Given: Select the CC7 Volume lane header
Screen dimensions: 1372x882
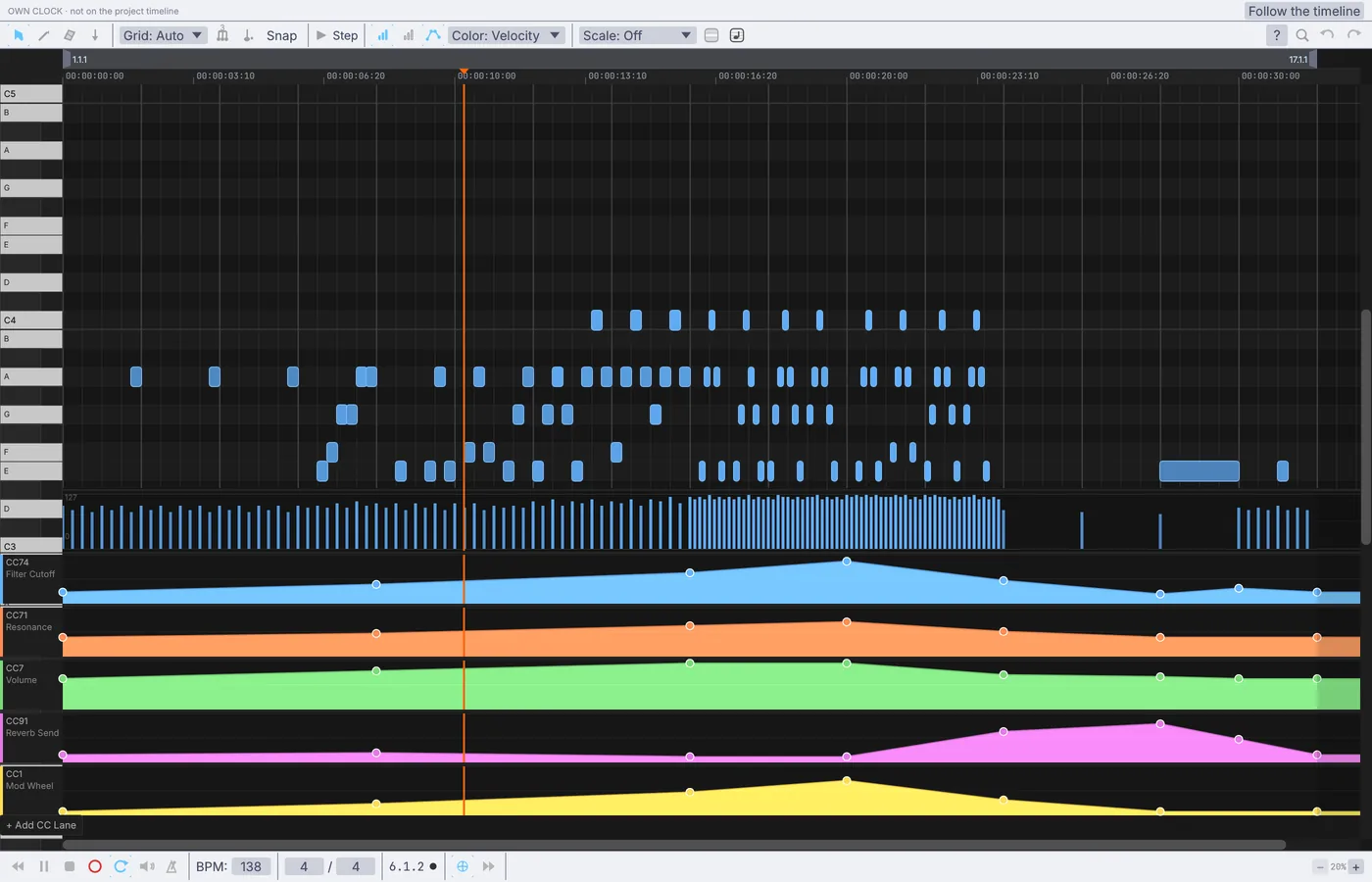Looking at the screenshot, I should pos(31,684).
